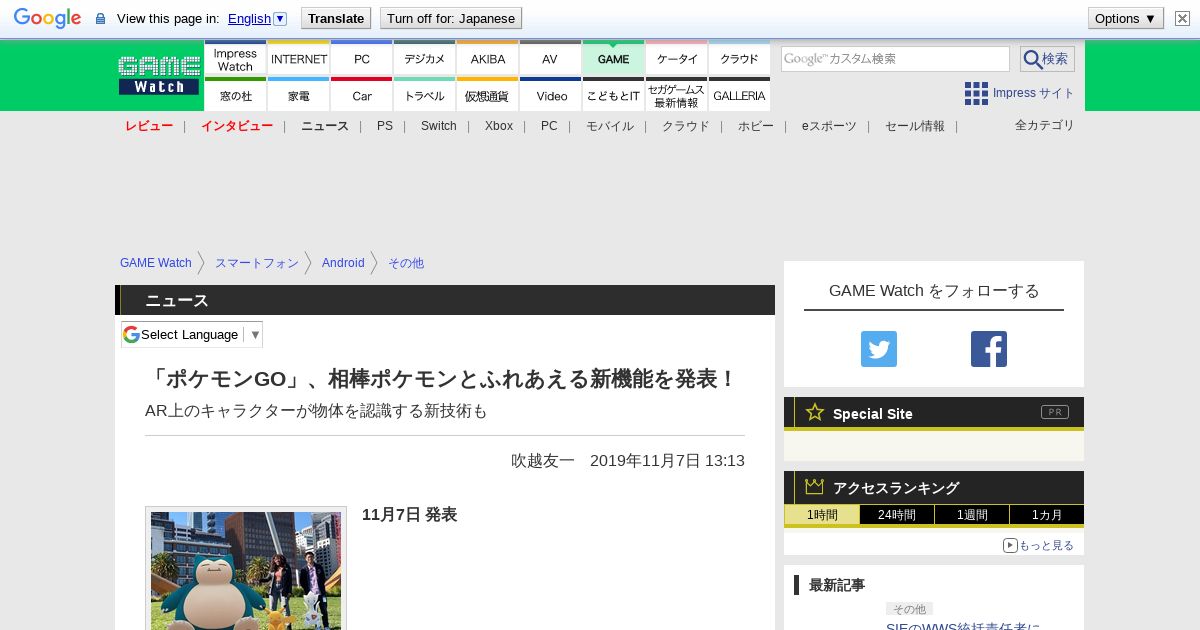Focus the Google custom search field
Image resolution: width=1200 pixels, height=630 pixels.
tap(895, 59)
